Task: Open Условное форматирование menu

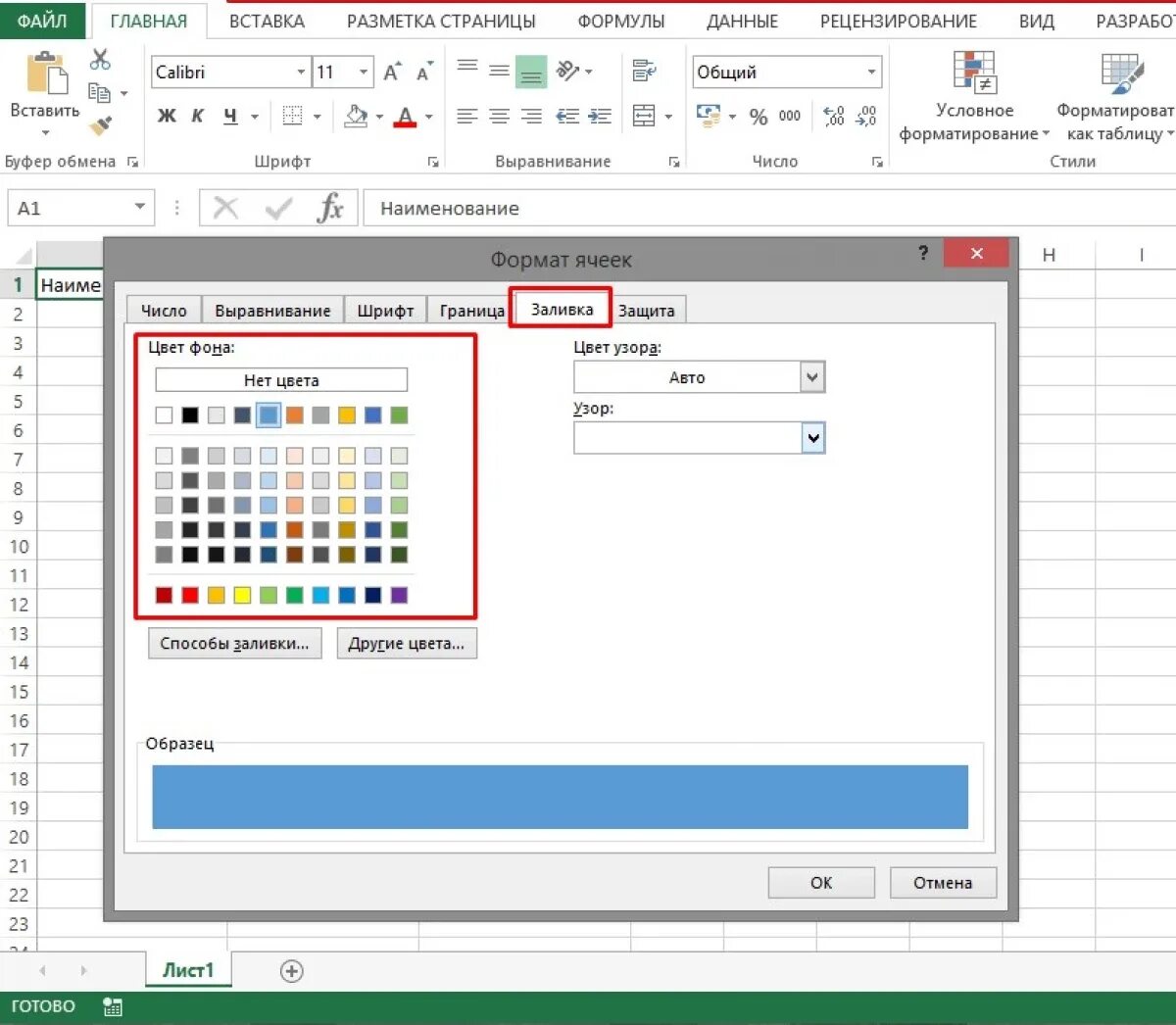Action: [974, 99]
